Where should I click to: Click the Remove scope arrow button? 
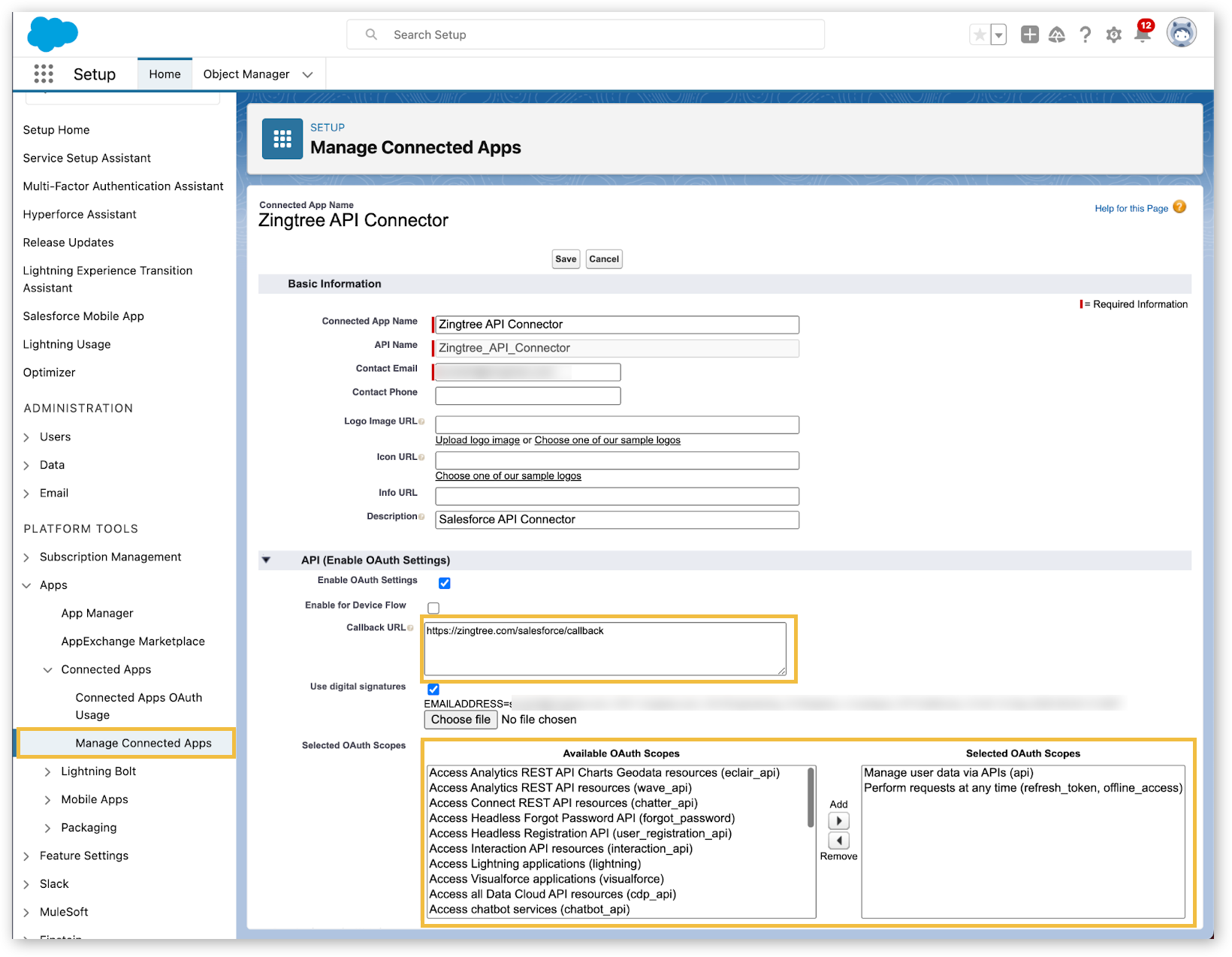tap(838, 841)
